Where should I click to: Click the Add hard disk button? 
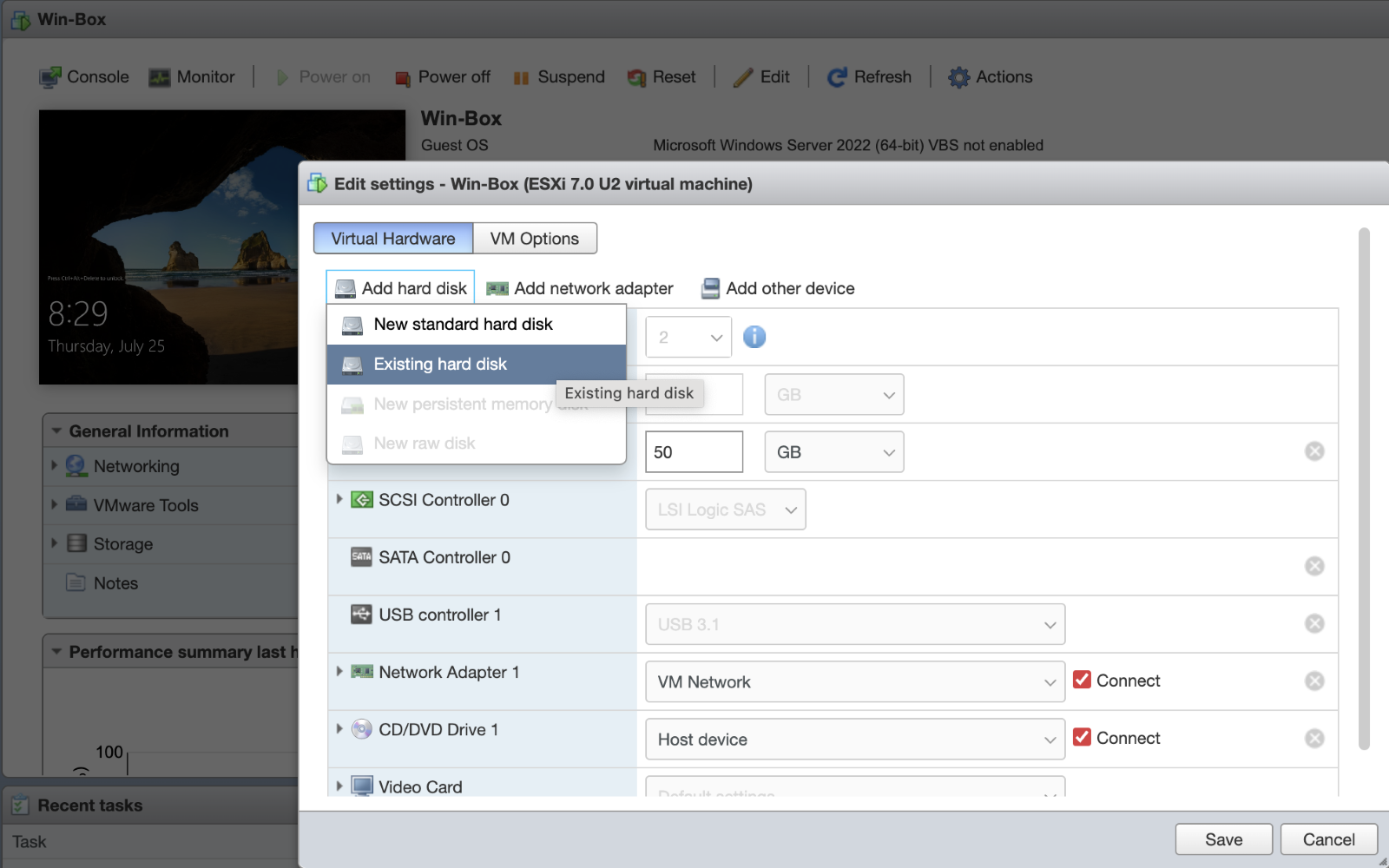(400, 288)
